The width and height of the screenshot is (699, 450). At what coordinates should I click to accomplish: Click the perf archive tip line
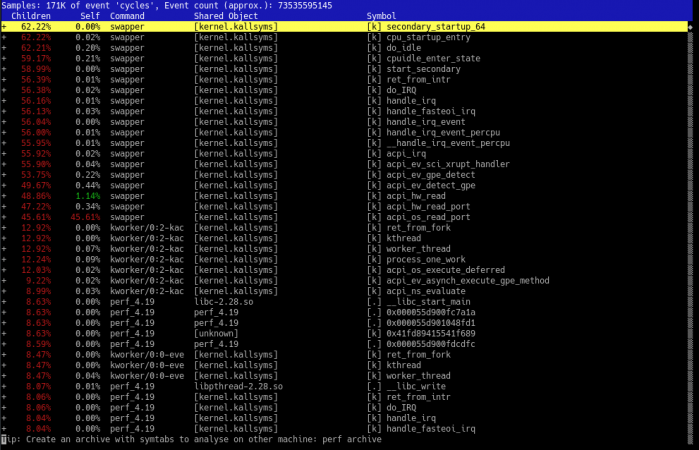point(191,439)
